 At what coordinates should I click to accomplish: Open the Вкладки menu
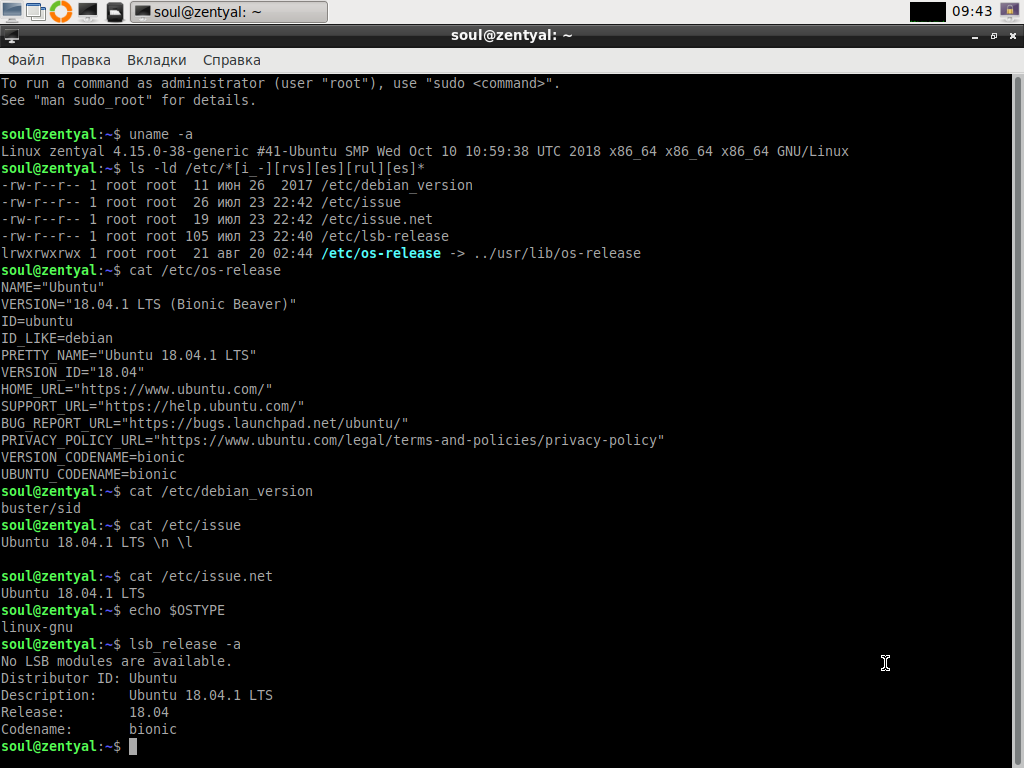[157, 60]
